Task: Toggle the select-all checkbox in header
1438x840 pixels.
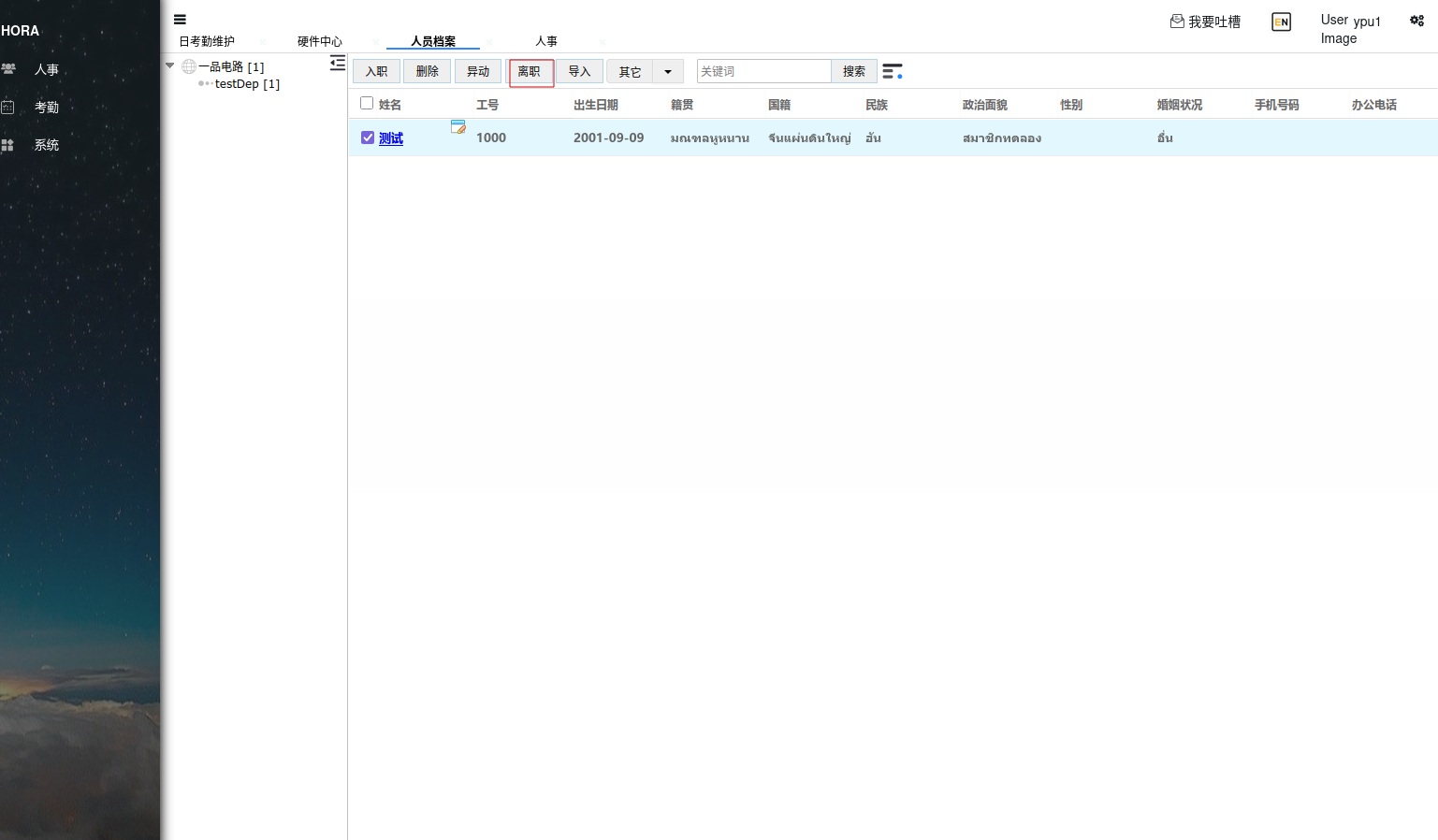Action: [367, 104]
